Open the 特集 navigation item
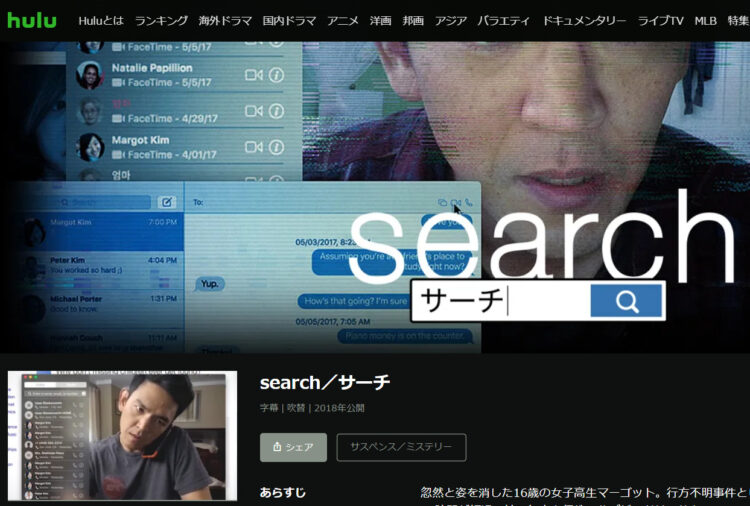 pos(739,21)
